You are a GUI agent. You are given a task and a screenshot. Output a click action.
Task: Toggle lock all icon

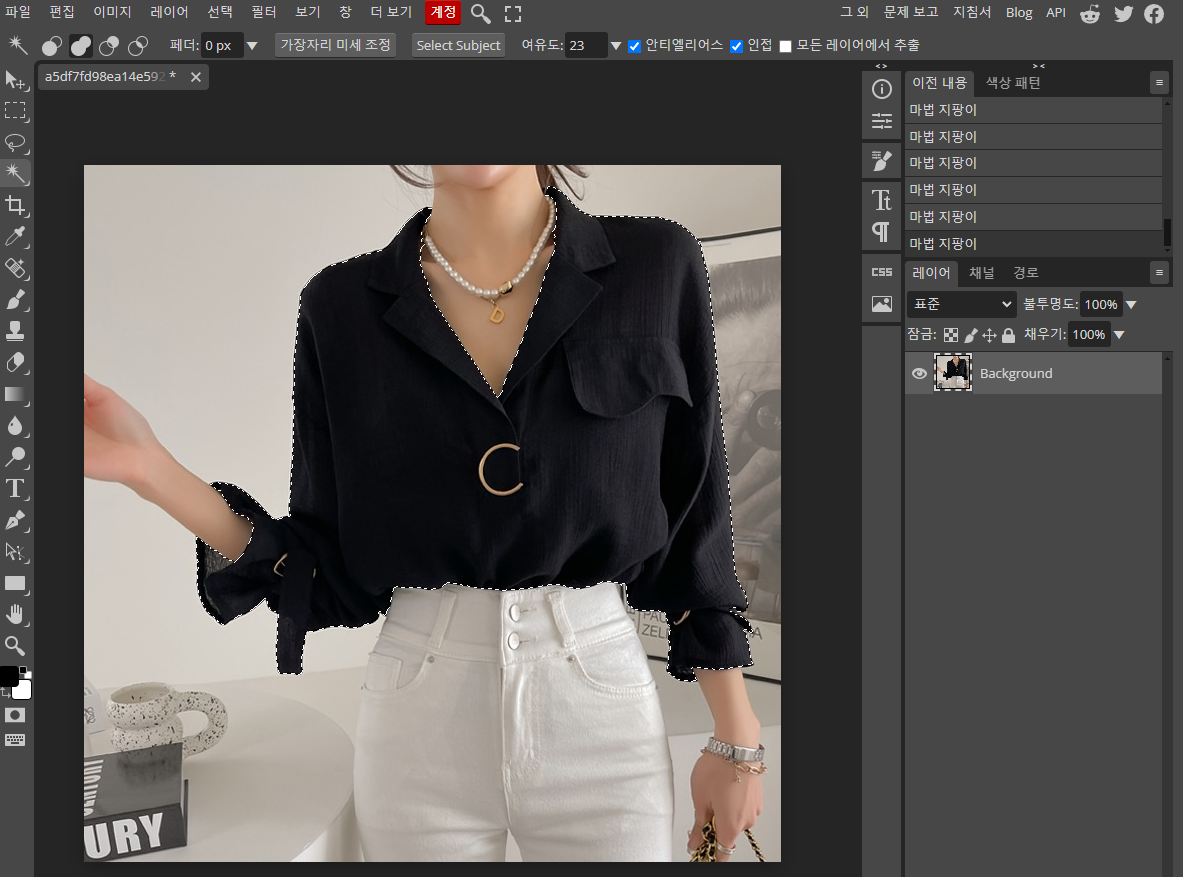tap(1008, 335)
